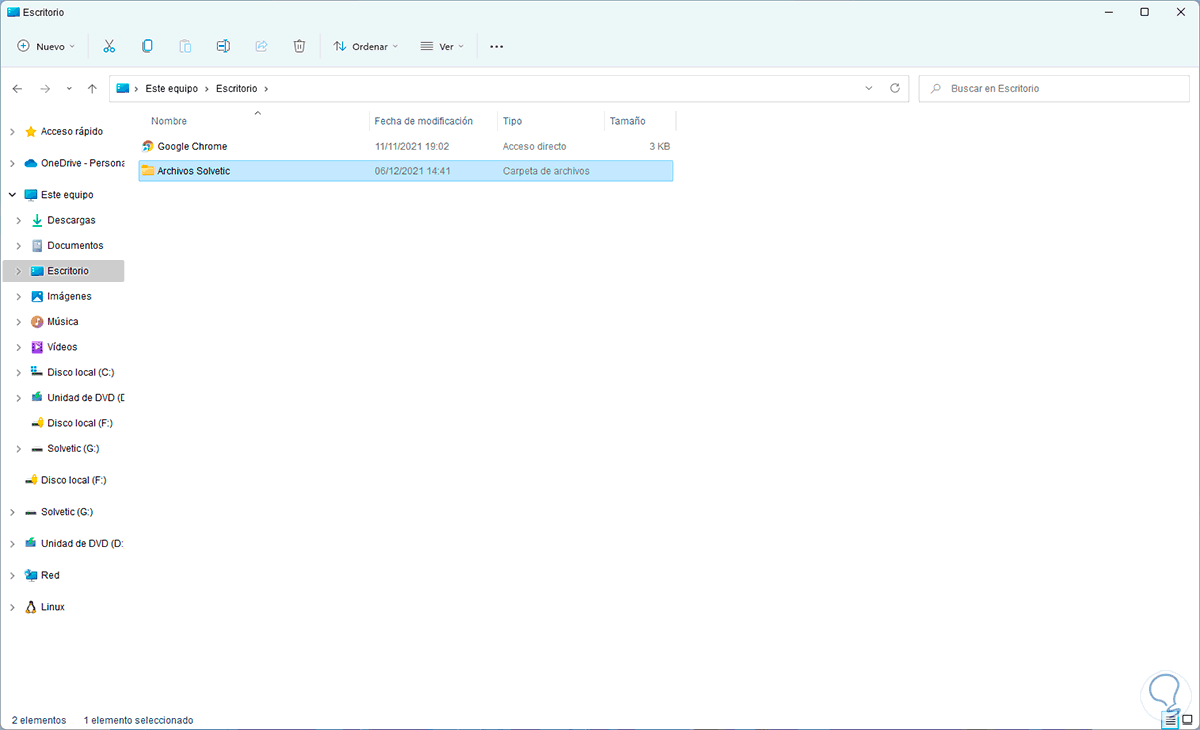Click the 06/12/2021 14:41 date cell

[x=412, y=171]
